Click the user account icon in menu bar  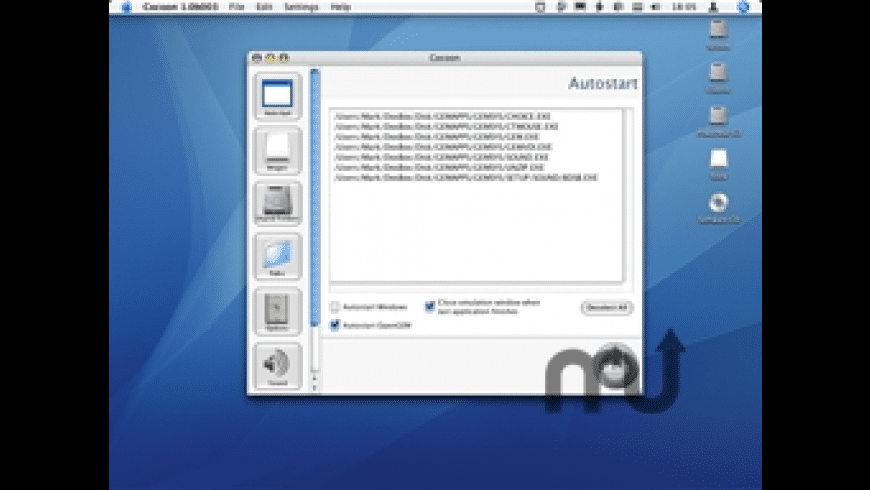(714, 7)
